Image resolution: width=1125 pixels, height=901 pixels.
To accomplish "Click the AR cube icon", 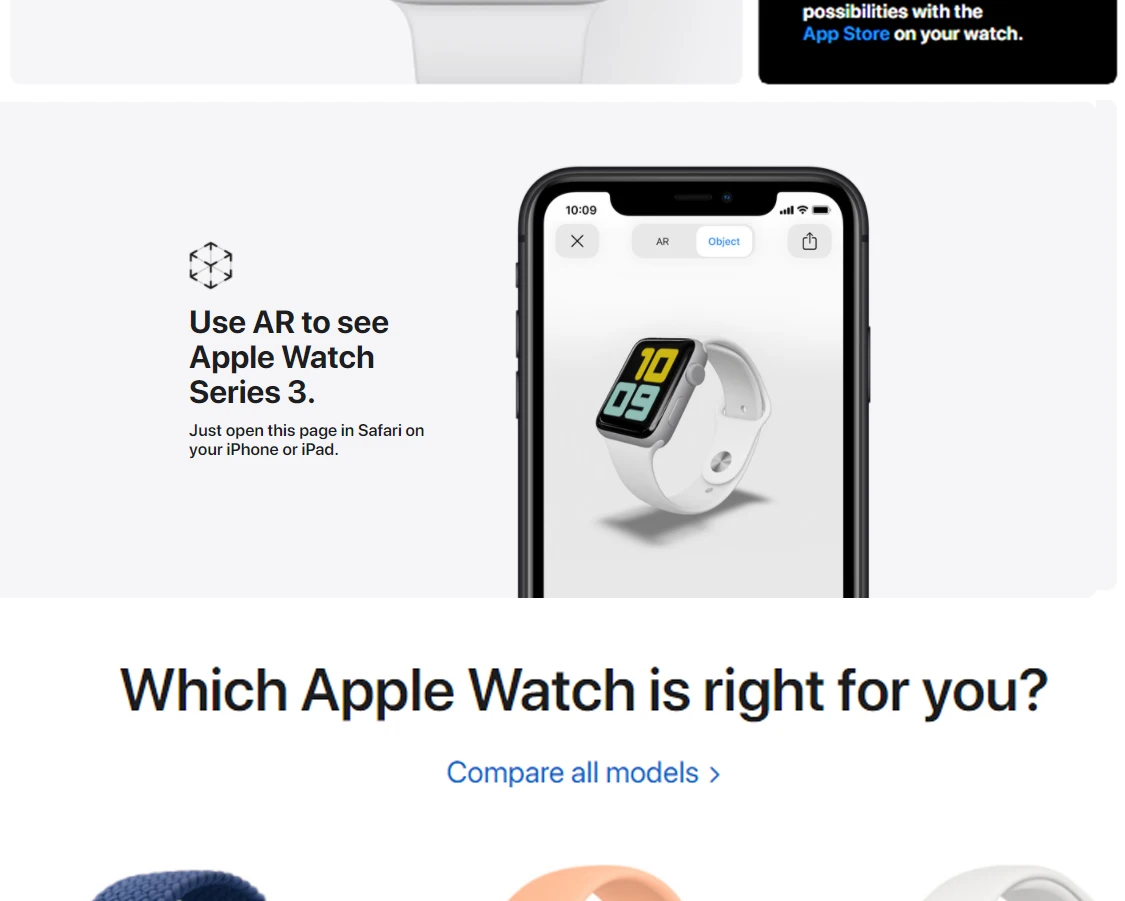I will coord(210,265).
